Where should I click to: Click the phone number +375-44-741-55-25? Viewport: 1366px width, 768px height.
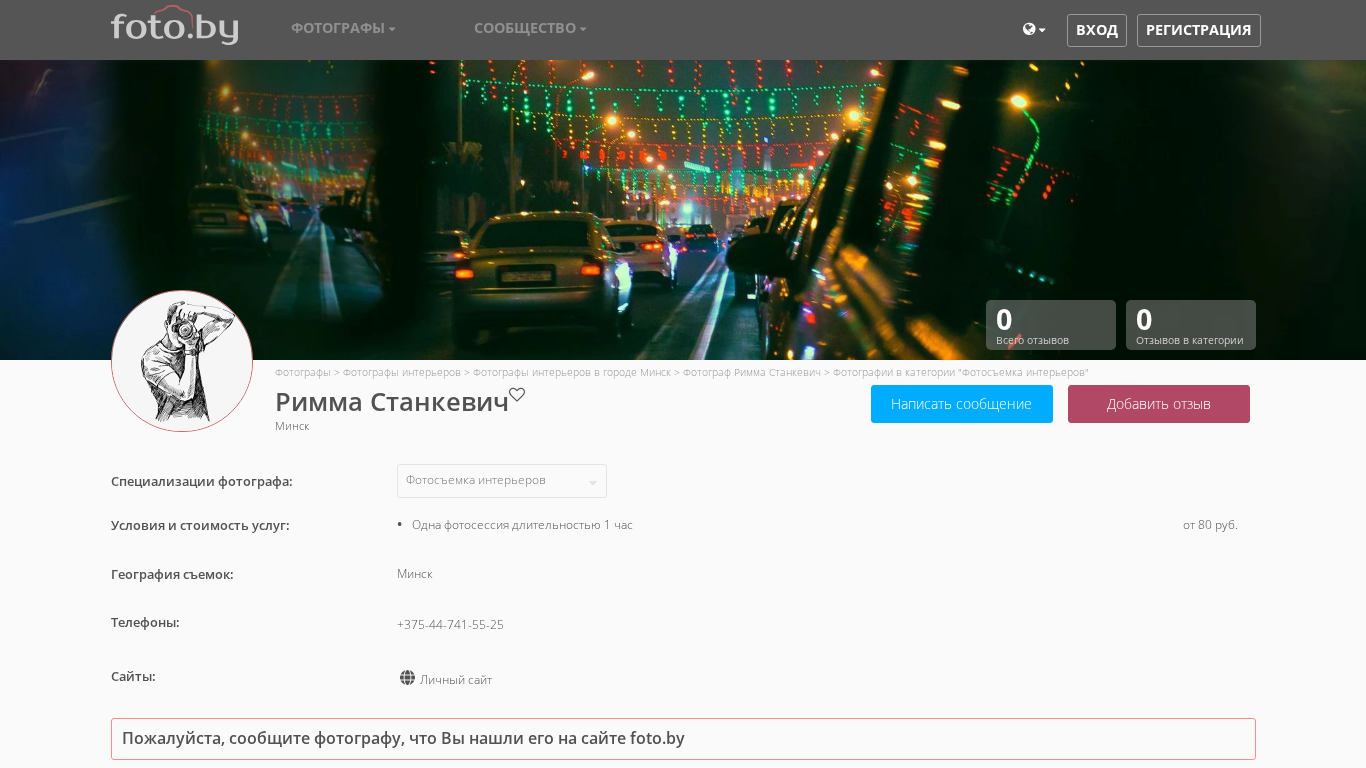click(450, 625)
